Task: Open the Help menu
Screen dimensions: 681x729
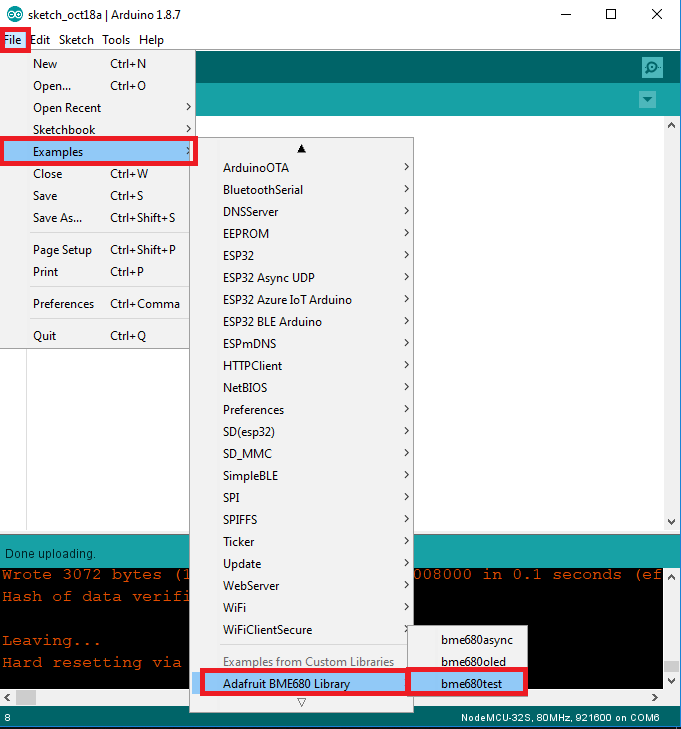Action: [x=151, y=40]
